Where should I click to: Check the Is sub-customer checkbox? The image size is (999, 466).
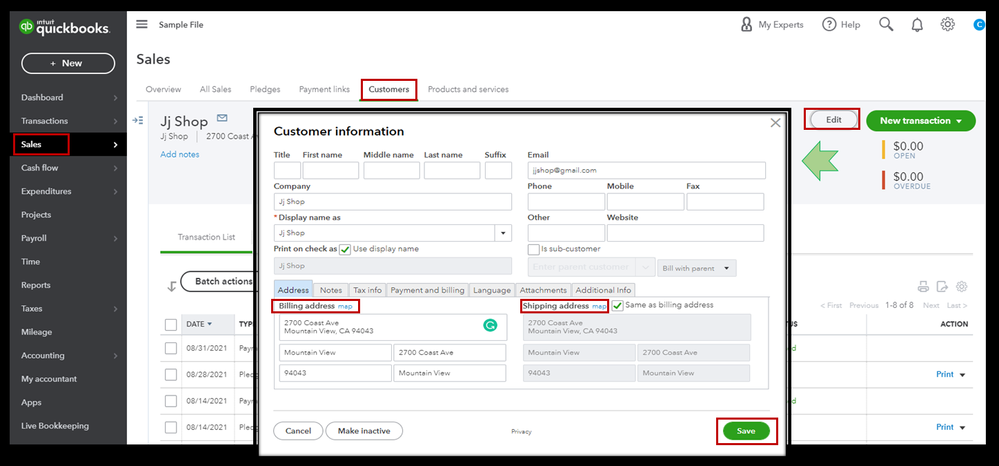pos(533,249)
